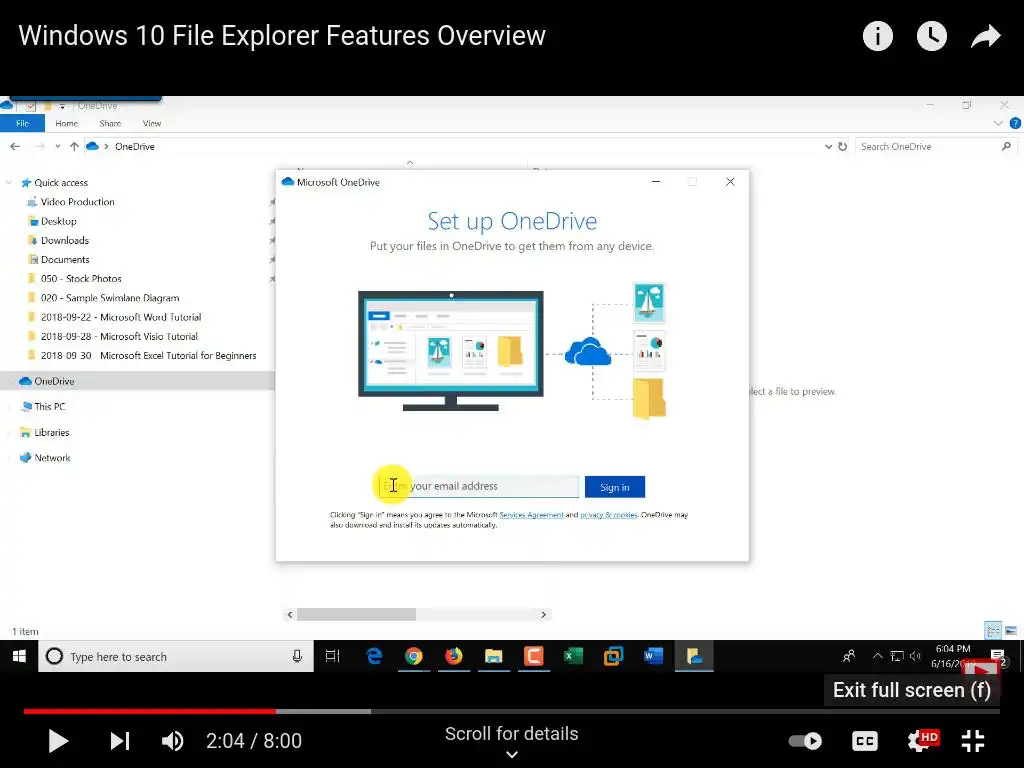
Task: Click the Quick Access Toolbar dropdown arrow
Action: coord(62,106)
